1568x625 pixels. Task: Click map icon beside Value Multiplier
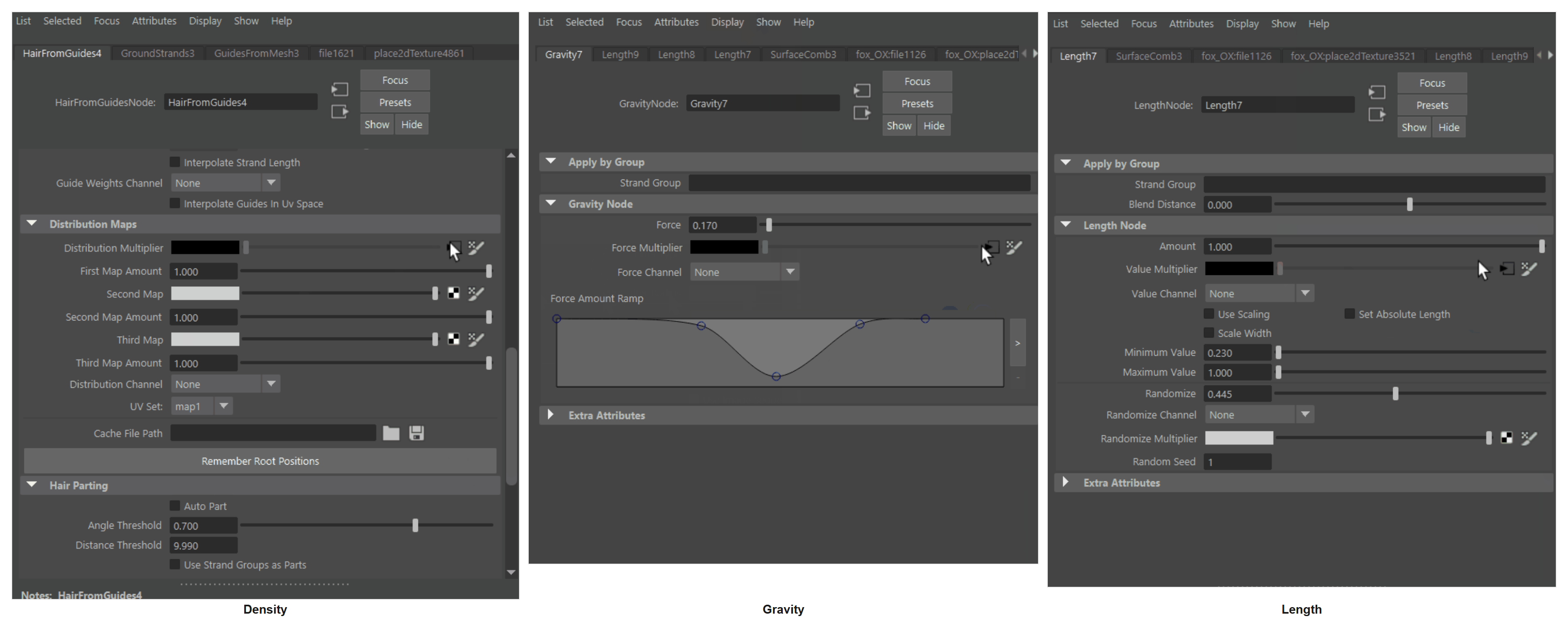pyautogui.click(x=1506, y=269)
